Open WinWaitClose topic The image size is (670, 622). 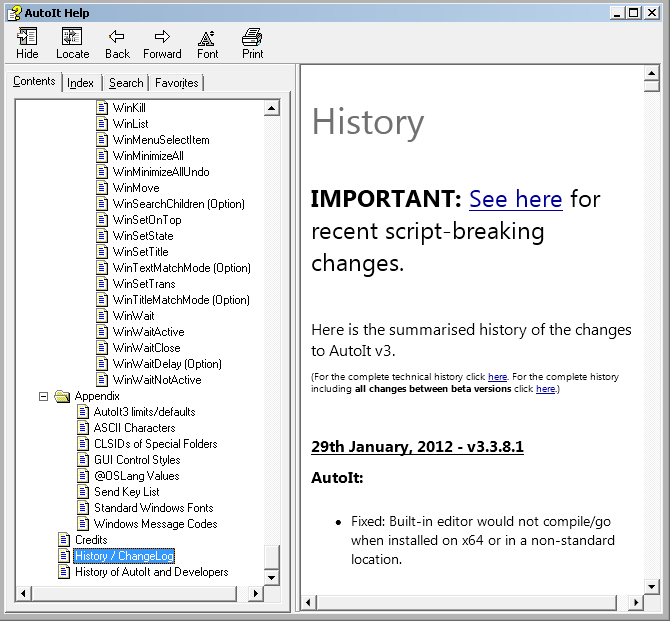[147, 348]
